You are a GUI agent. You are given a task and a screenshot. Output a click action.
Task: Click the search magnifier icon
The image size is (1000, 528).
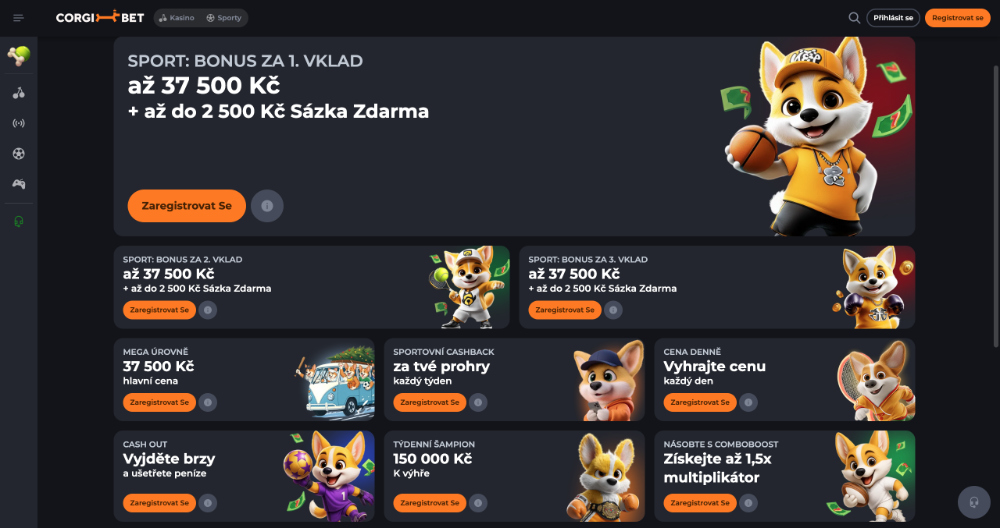(x=854, y=18)
